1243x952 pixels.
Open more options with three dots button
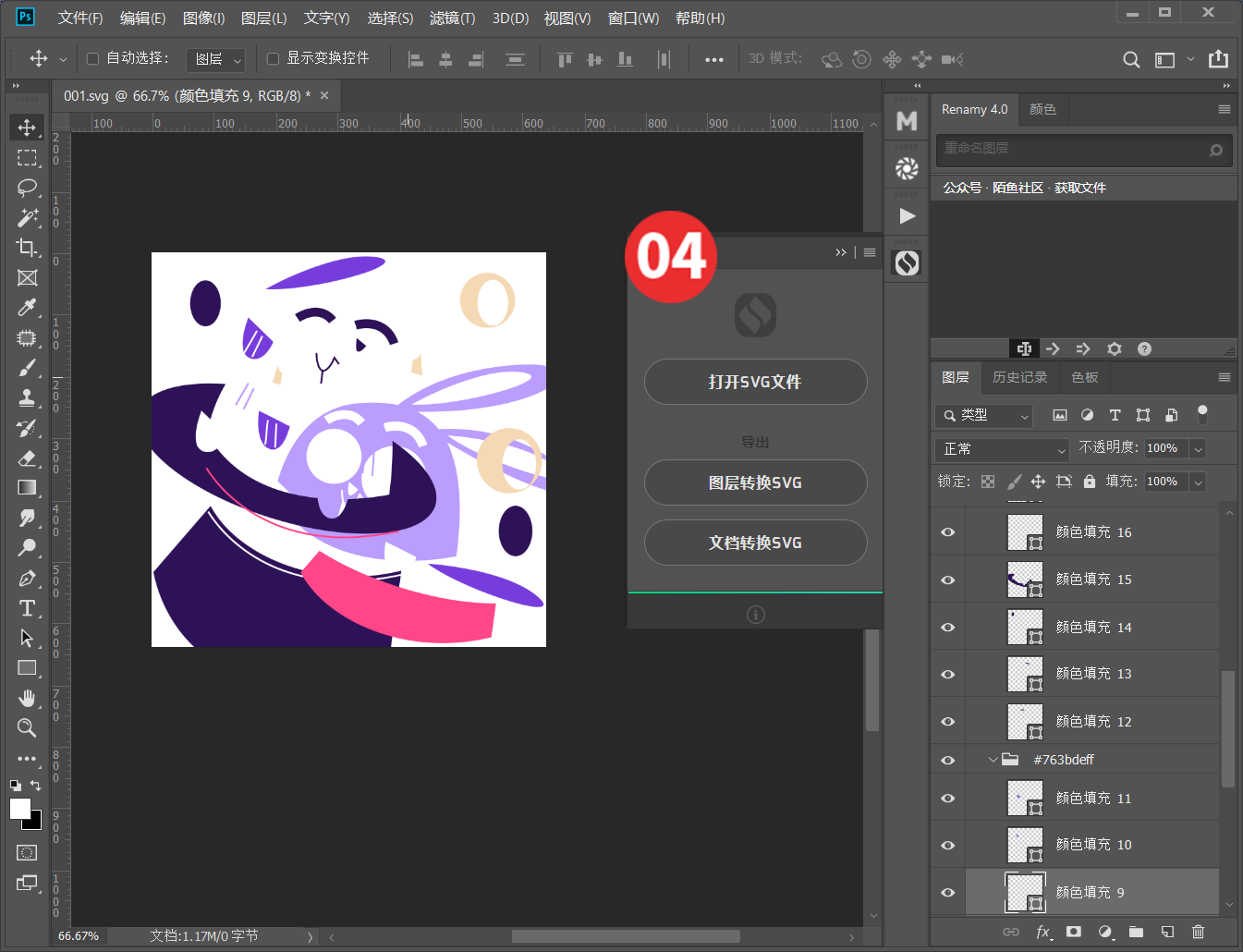click(714, 59)
